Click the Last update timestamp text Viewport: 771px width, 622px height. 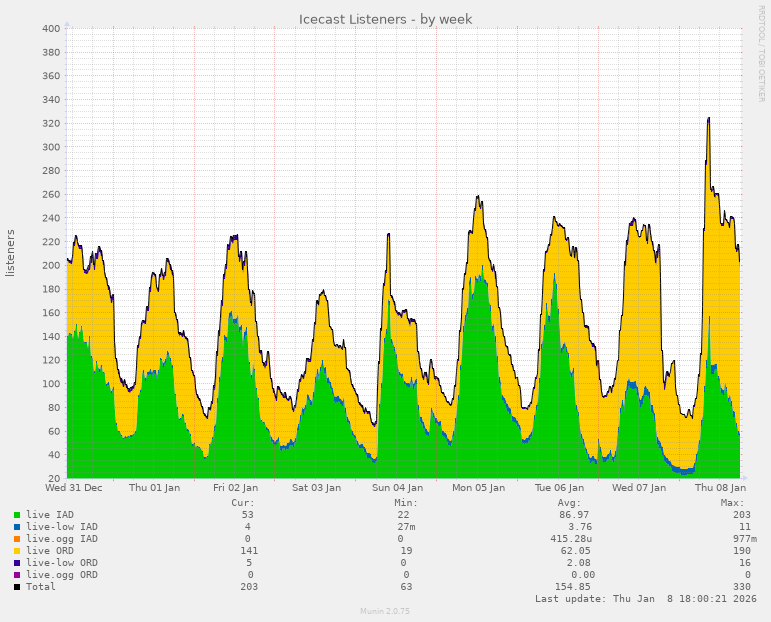point(646,599)
